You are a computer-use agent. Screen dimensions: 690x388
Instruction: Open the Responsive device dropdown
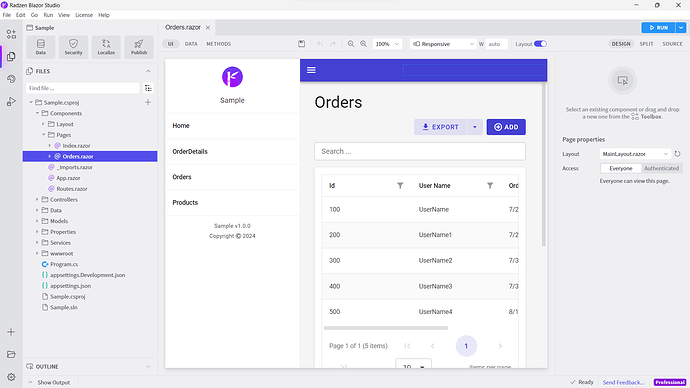(443, 44)
